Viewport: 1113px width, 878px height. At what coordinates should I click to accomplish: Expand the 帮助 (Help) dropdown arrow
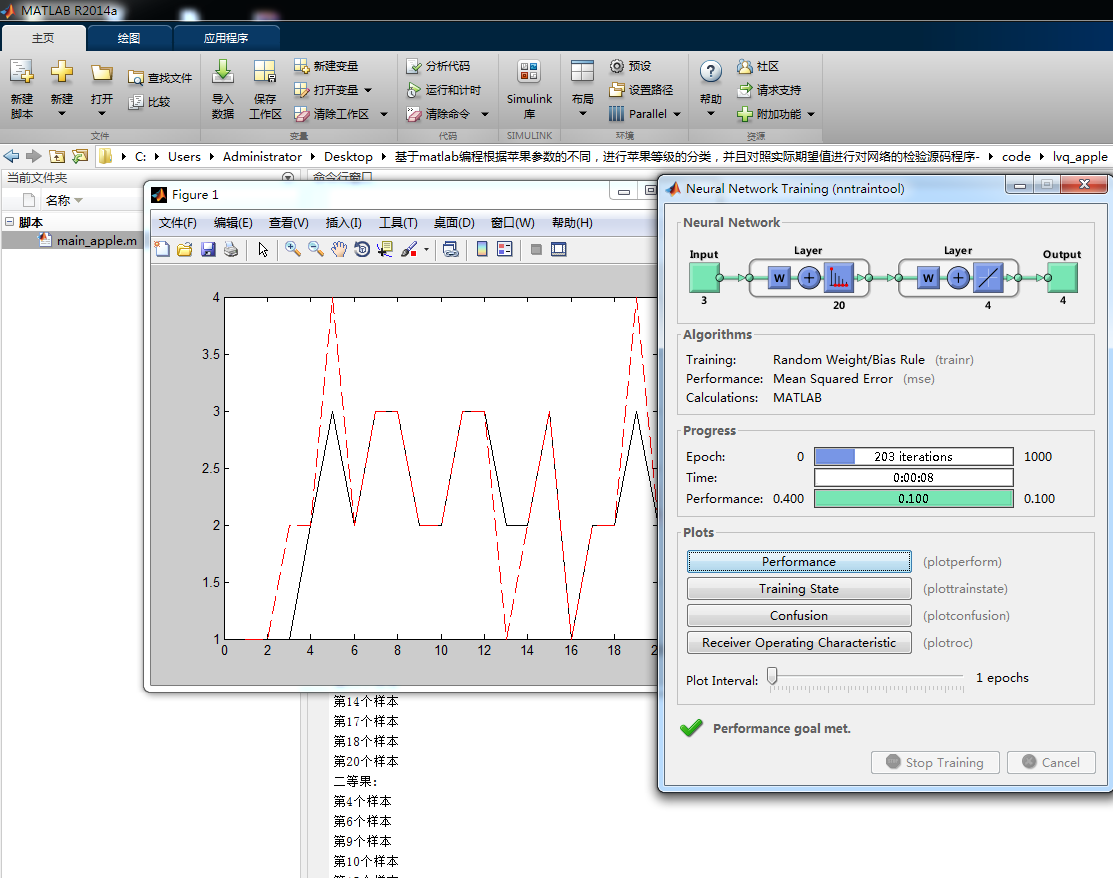(x=711, y=114)
